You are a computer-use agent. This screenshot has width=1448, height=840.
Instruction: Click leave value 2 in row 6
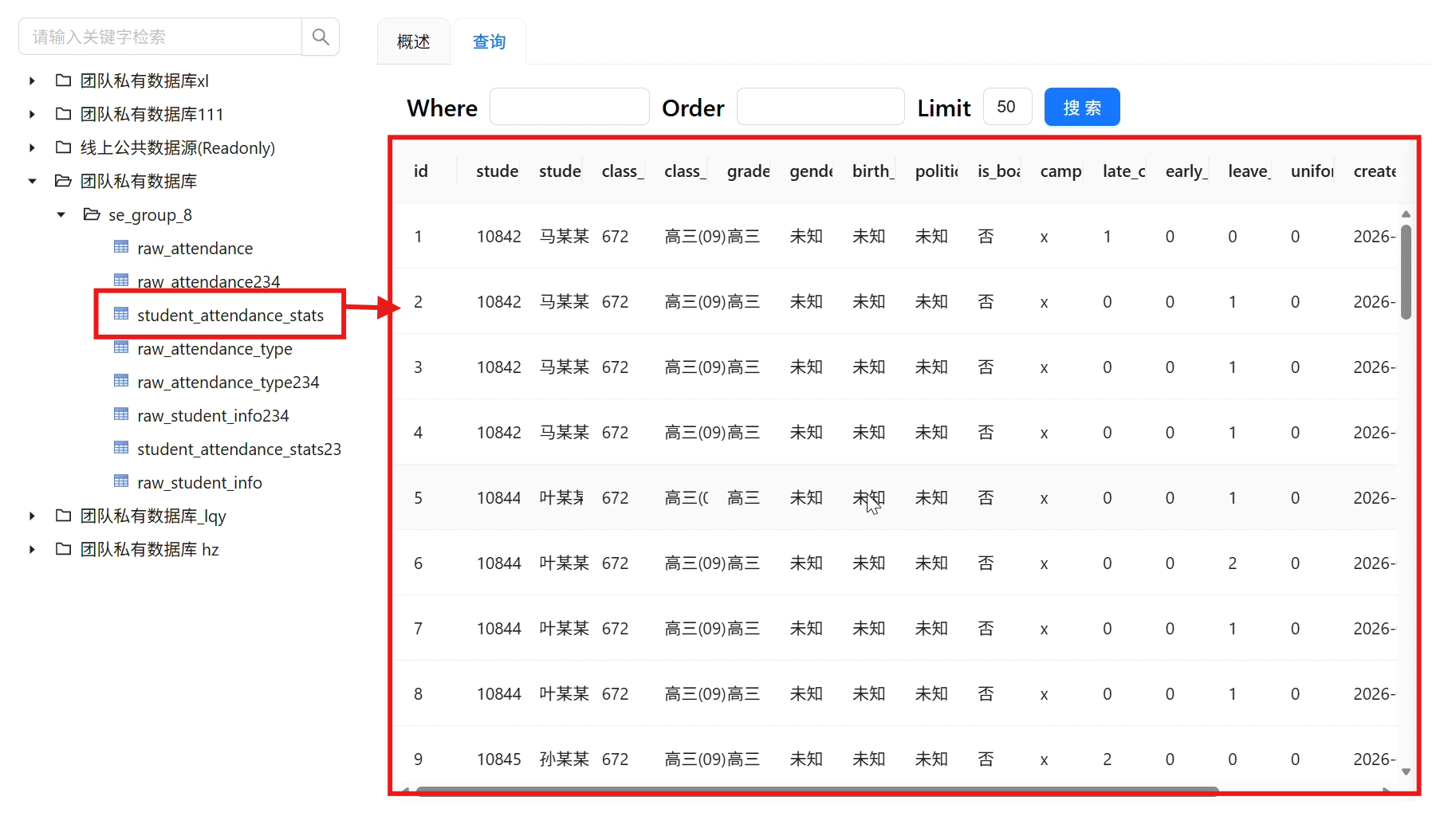(1232, 563)
